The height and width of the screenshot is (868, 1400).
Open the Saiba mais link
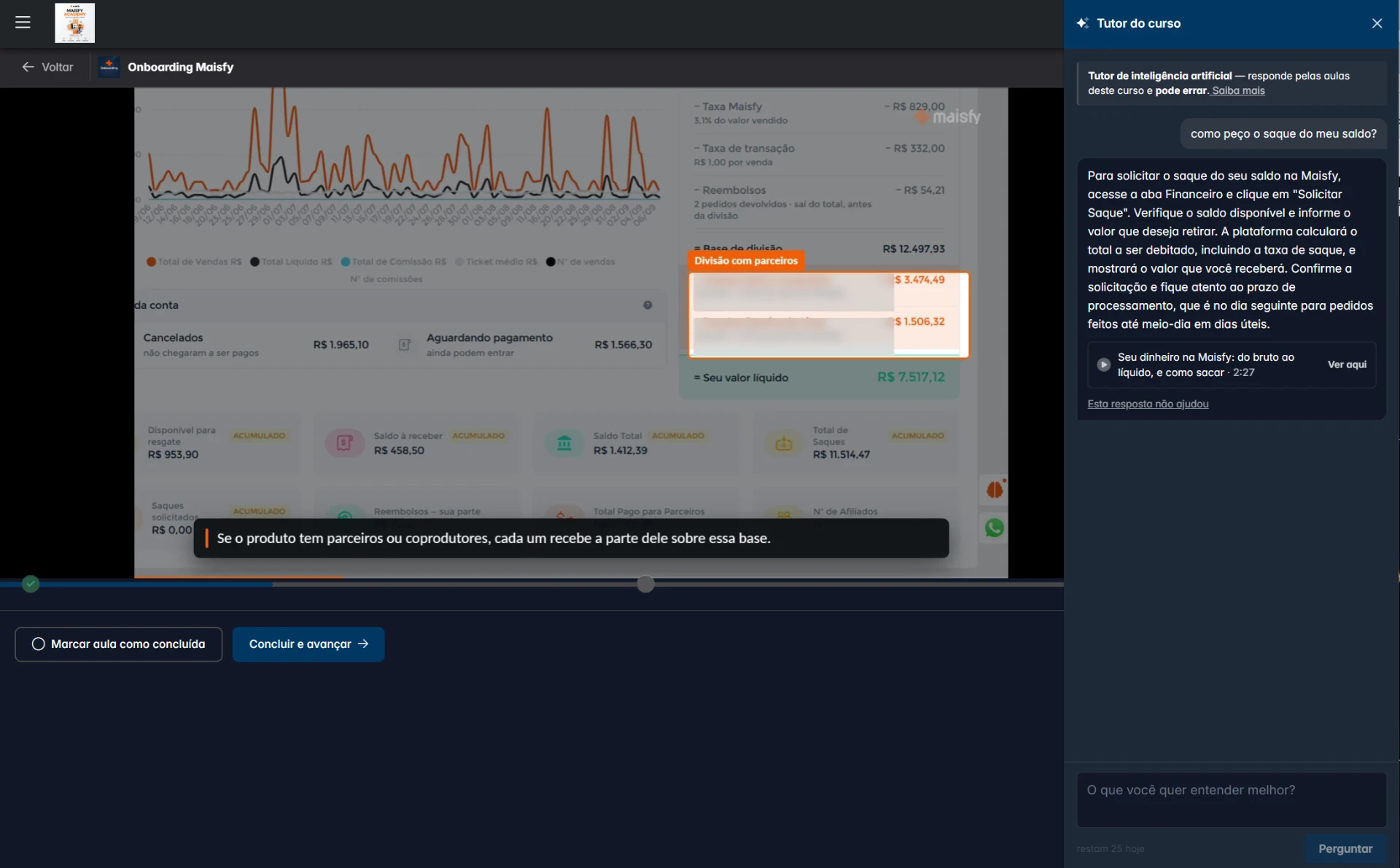click(1238, 91)
